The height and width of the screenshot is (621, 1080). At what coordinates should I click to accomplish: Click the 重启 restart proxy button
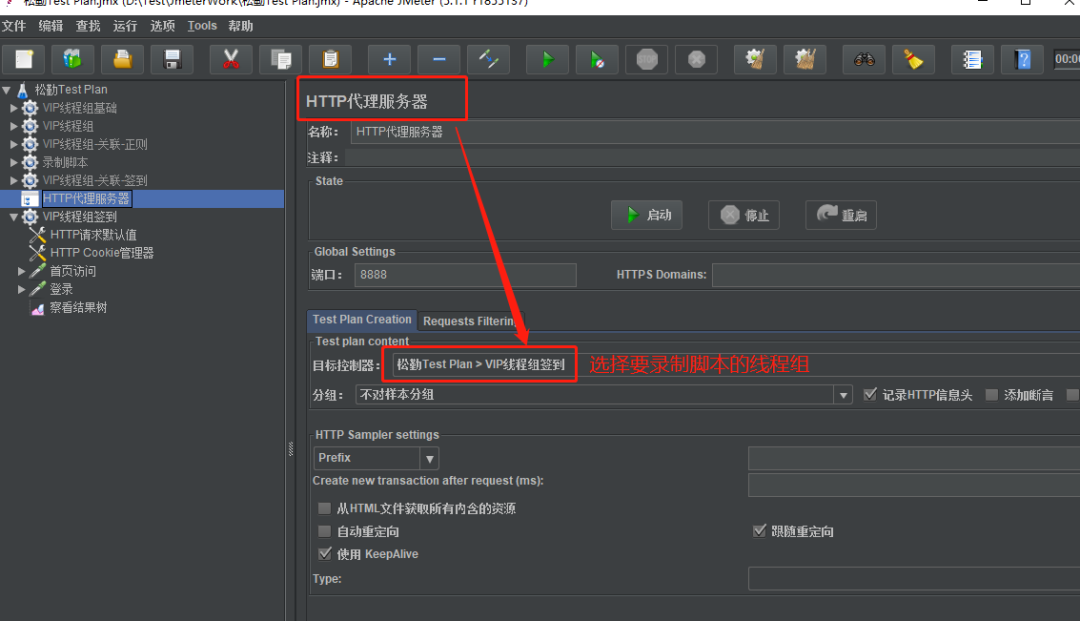tap(841, 215)
